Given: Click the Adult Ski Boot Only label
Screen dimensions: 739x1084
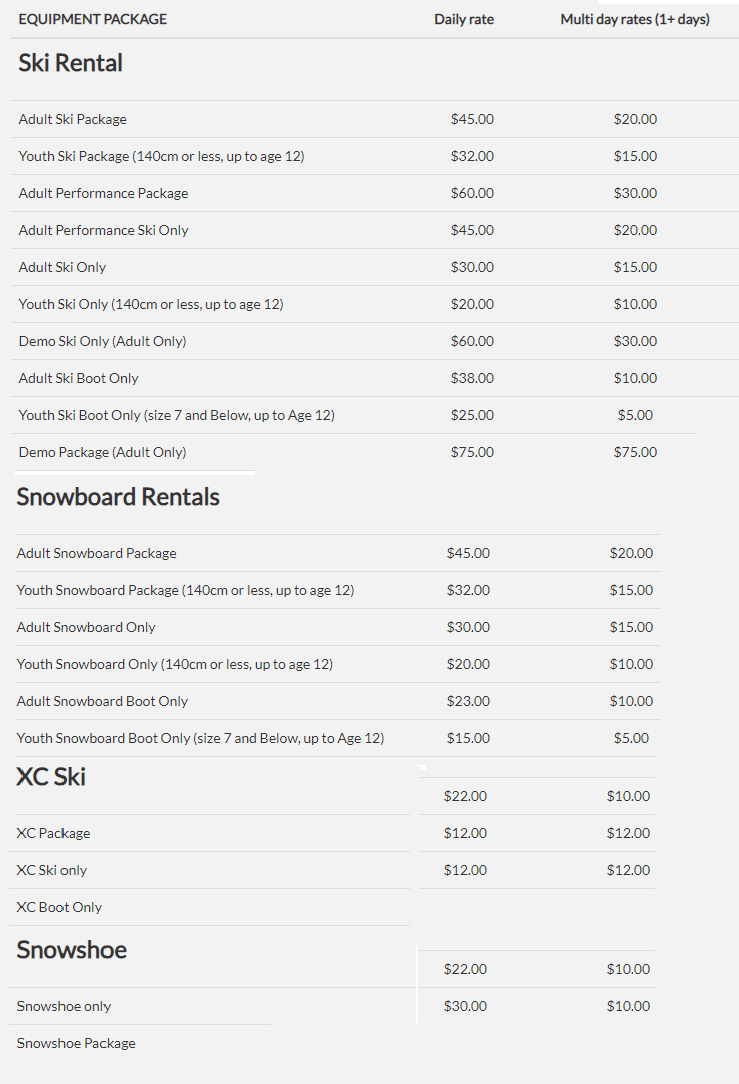Looking at the screenshot, I should pos(79,378).
